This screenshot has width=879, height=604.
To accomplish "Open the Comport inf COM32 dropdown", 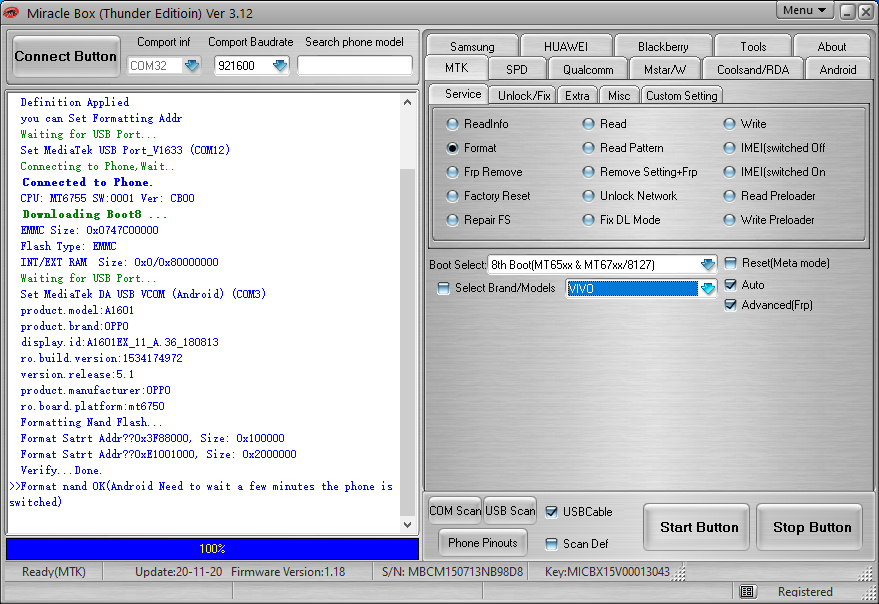I will click(x=192, y=66).
